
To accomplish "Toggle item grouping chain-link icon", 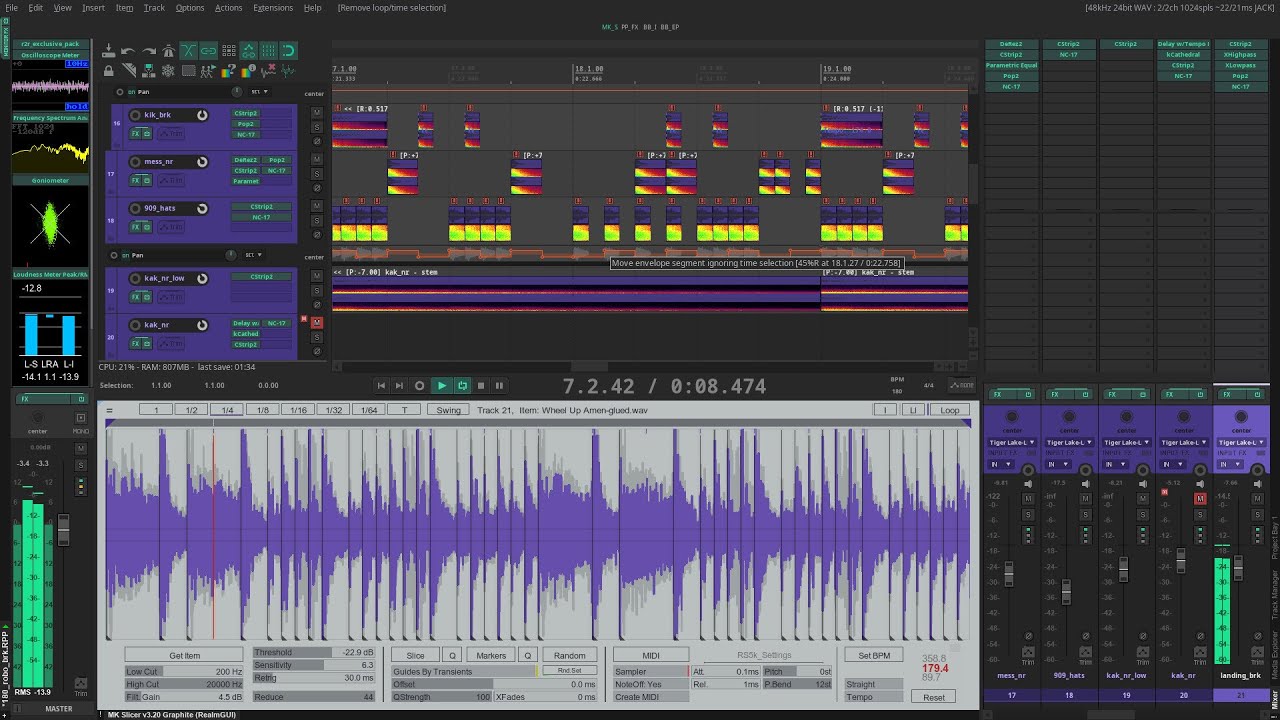I will (208, 50).
